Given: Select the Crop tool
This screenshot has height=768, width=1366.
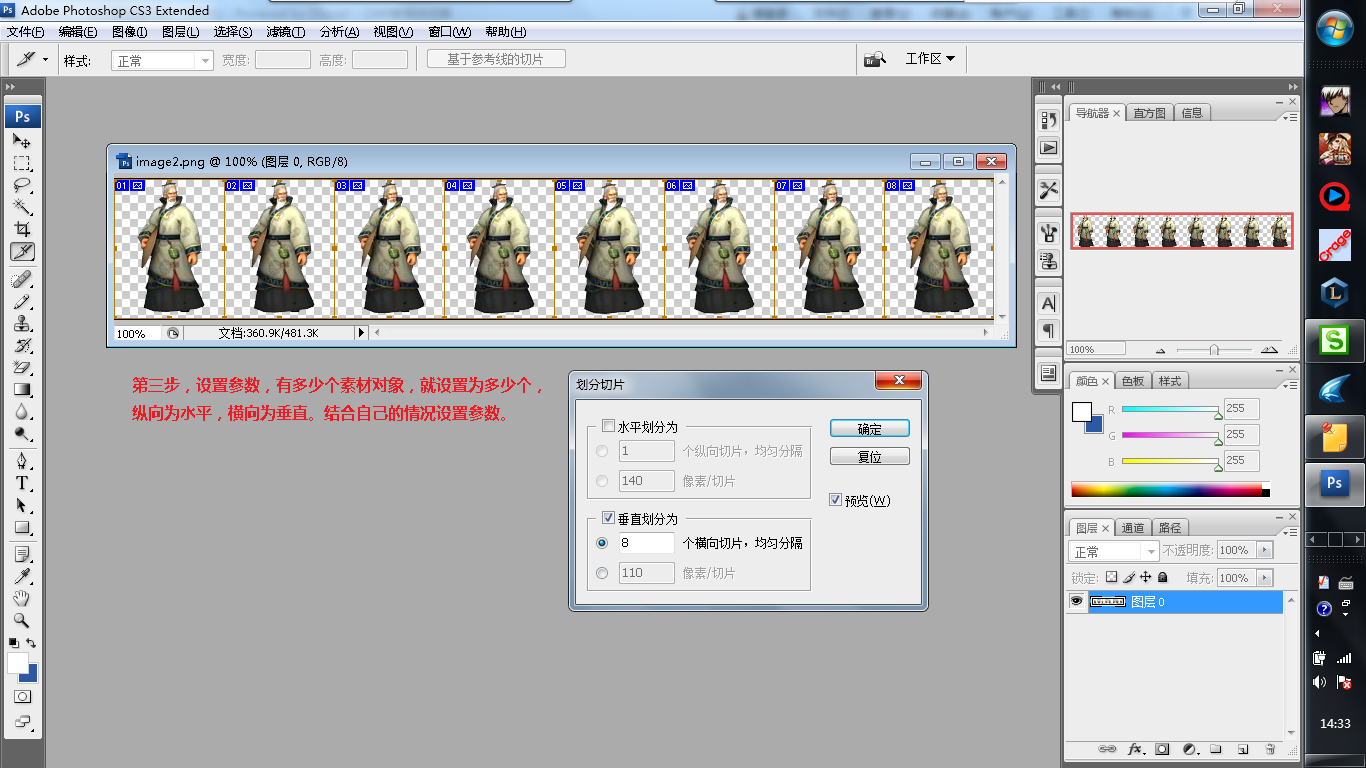Looking at the screenshot, I should coord(22,230).
